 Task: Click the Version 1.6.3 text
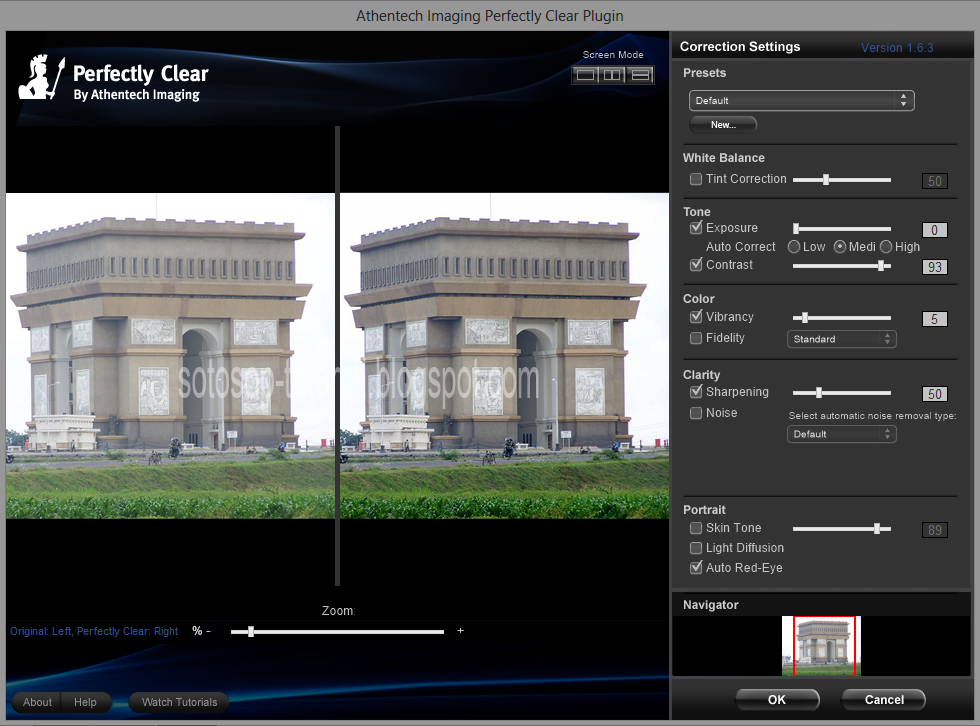tap(897, 47)
